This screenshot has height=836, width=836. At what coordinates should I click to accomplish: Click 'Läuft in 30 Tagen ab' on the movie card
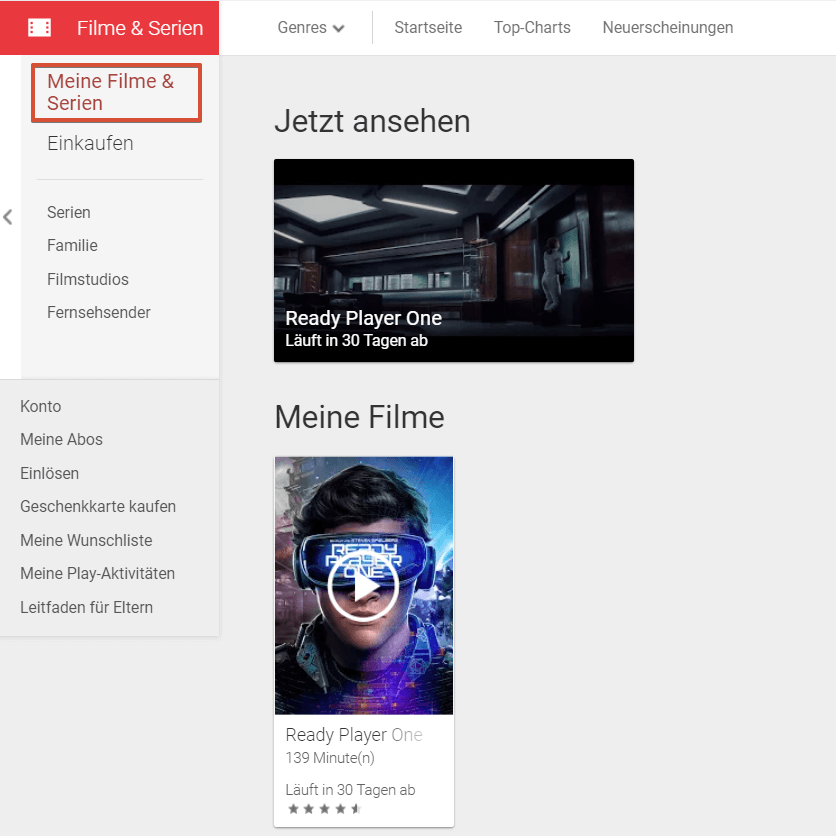click(x=350, y=790)
